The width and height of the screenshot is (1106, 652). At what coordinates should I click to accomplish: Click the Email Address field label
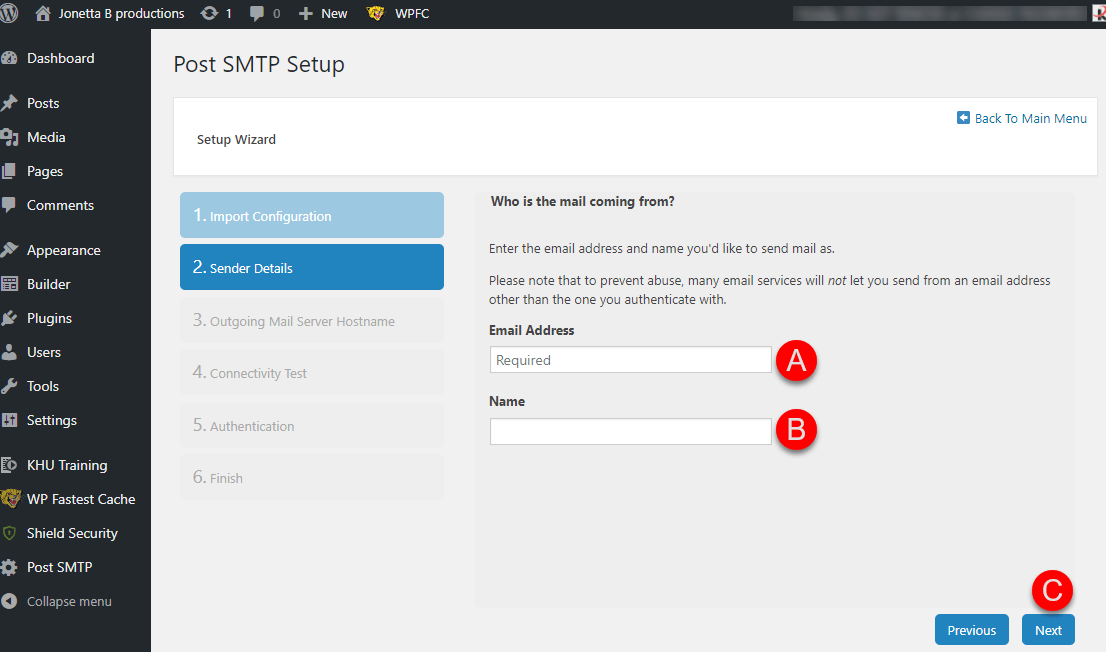coord(532,330)
